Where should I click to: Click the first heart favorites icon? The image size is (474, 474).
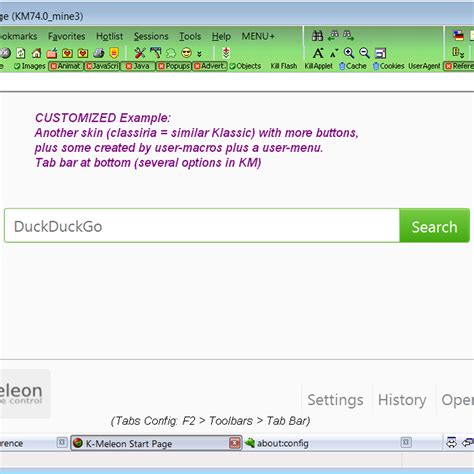67,53
